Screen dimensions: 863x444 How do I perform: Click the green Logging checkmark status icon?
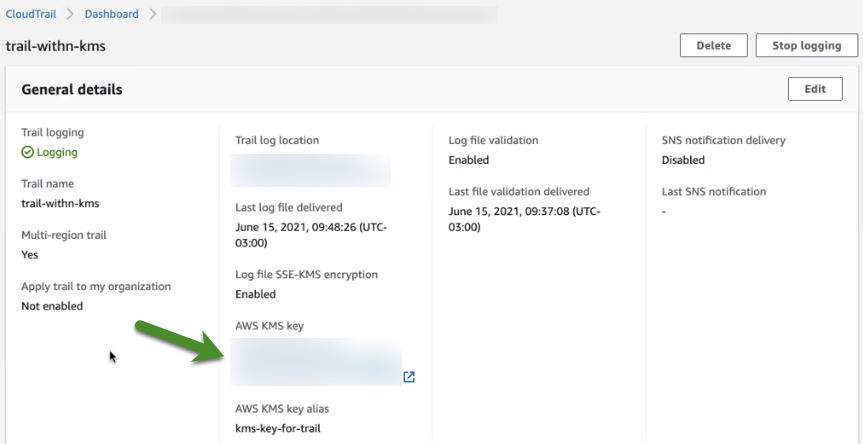coord(28,152)
